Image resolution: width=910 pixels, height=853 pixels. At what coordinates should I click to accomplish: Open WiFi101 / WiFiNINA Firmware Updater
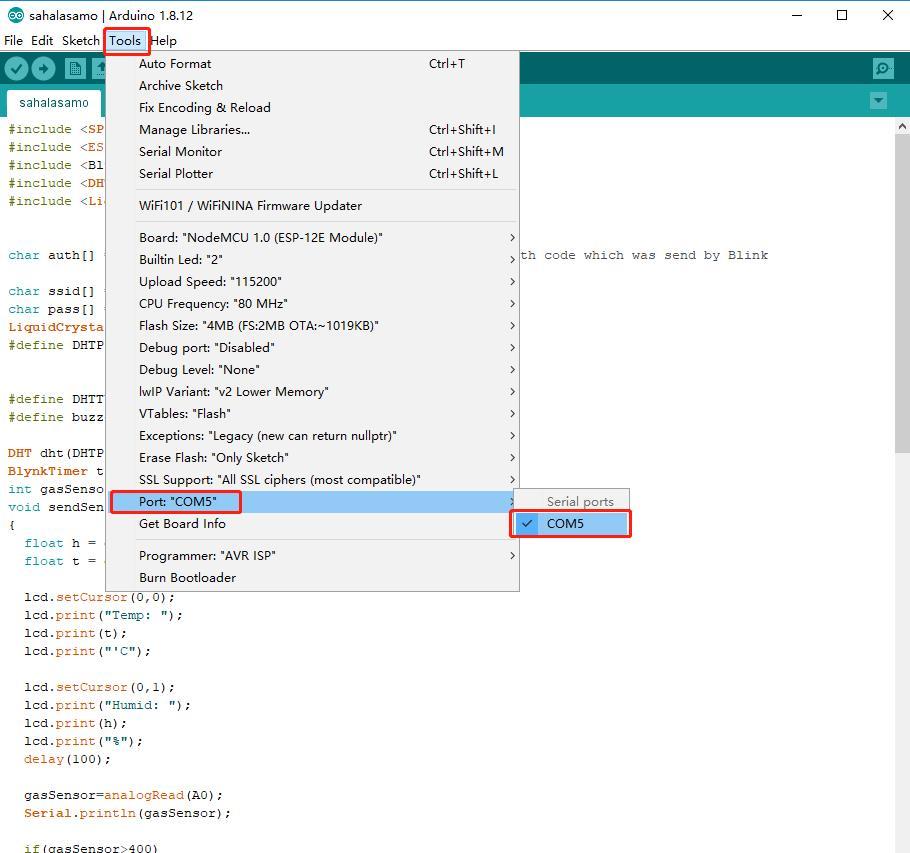312,206
